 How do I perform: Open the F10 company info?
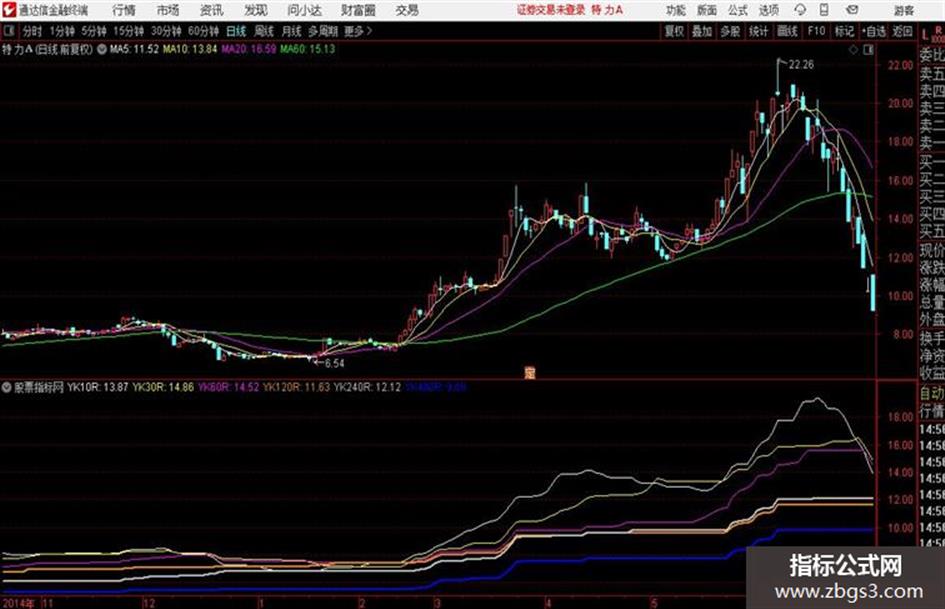[x=816, y=31]
